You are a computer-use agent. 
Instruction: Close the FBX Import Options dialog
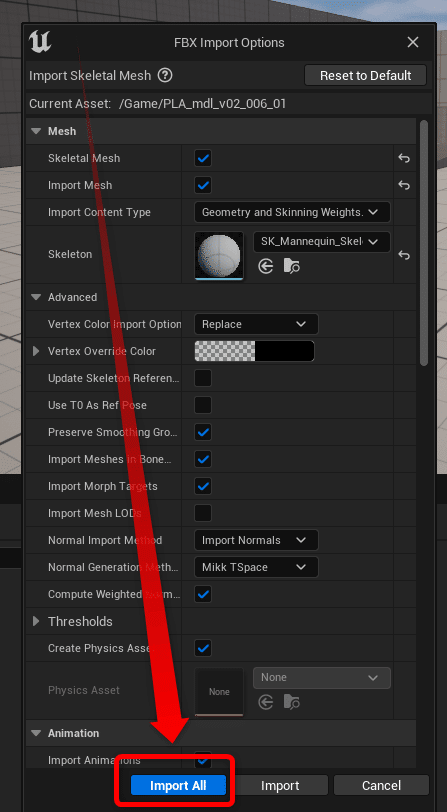point(413,42)
